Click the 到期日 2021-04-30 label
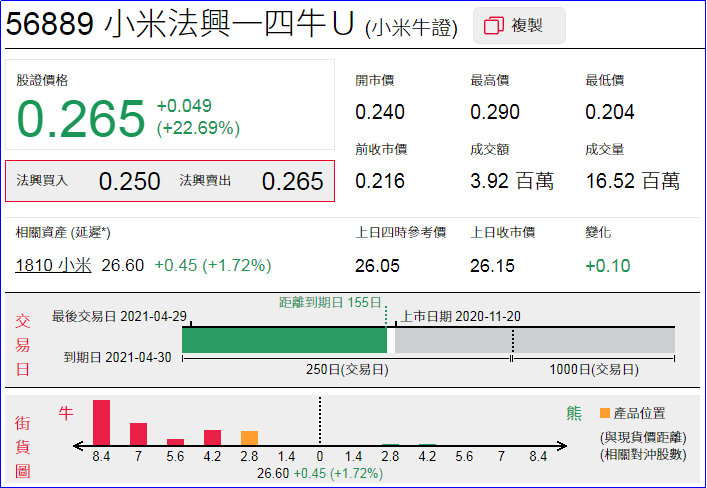Screen dimensions: 707x488 point(117,358)
